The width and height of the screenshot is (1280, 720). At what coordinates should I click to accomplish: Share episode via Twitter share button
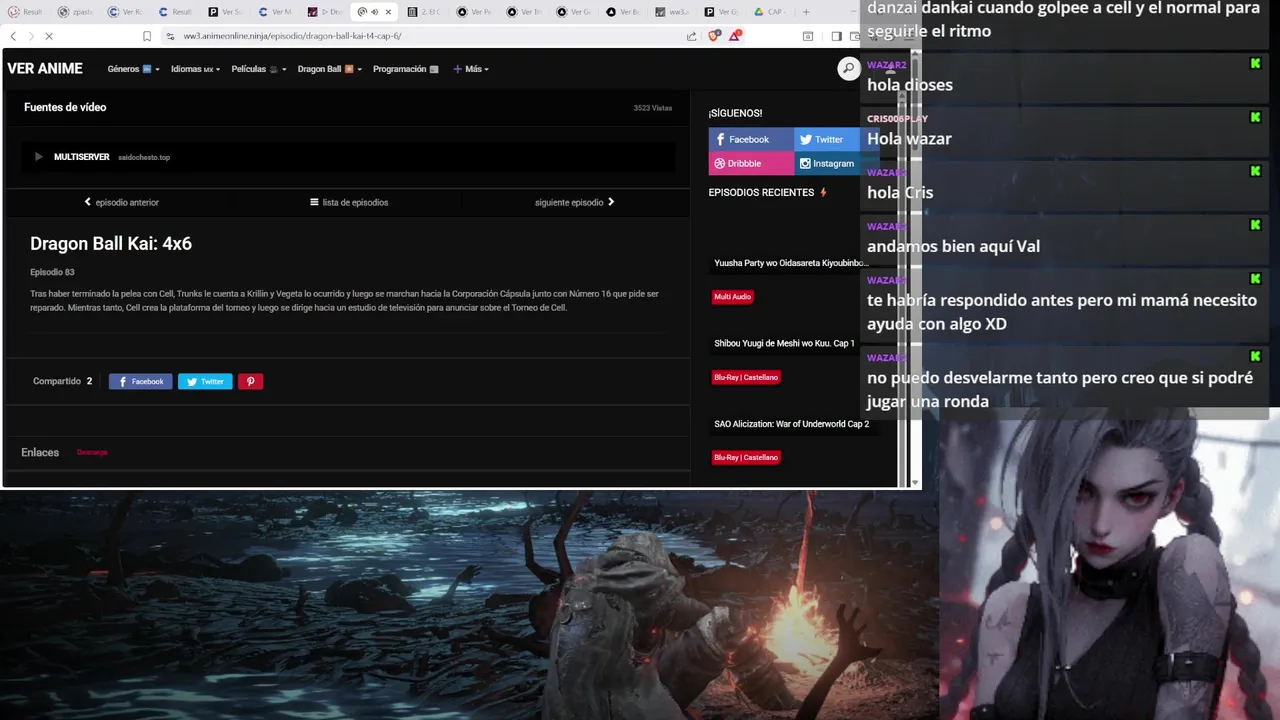point(205,381)
